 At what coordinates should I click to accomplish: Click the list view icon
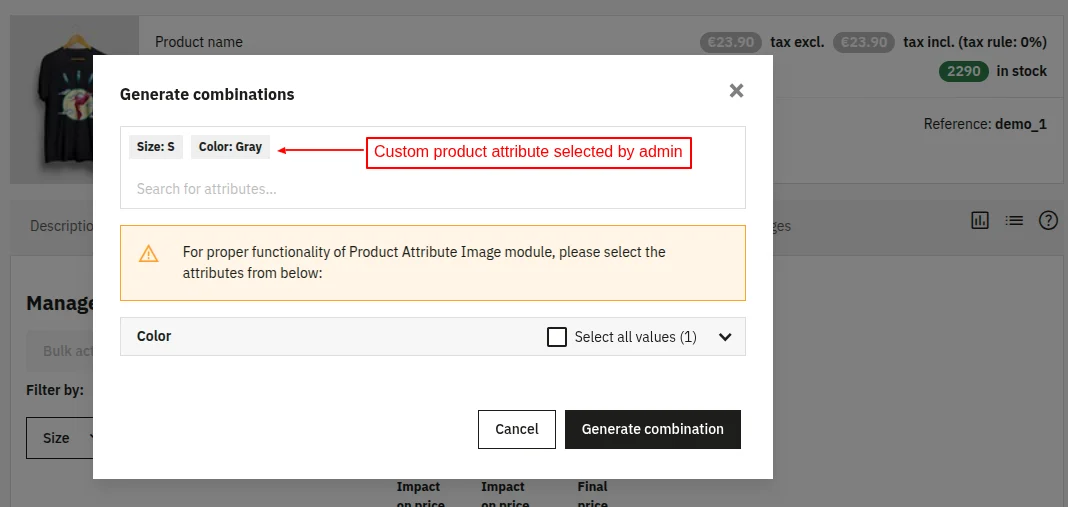tap(1014, 220)
